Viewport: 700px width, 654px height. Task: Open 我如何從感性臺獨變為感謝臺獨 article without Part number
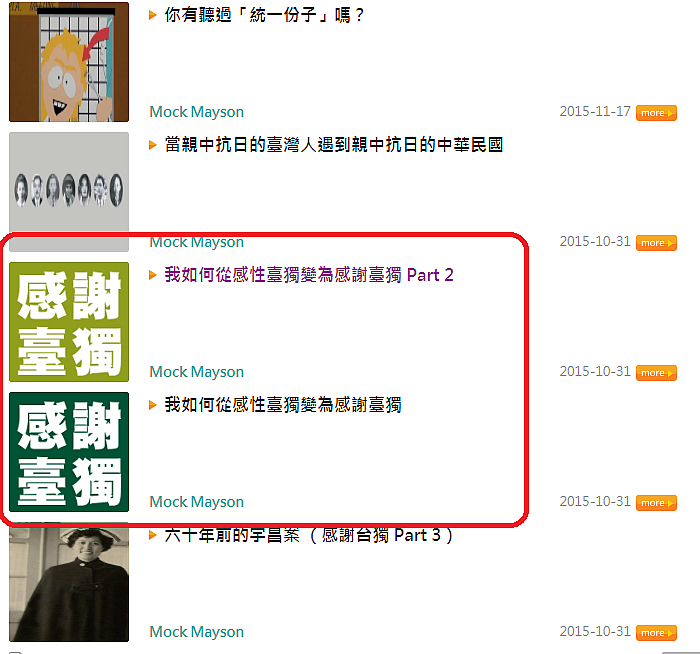pos(283,405)
